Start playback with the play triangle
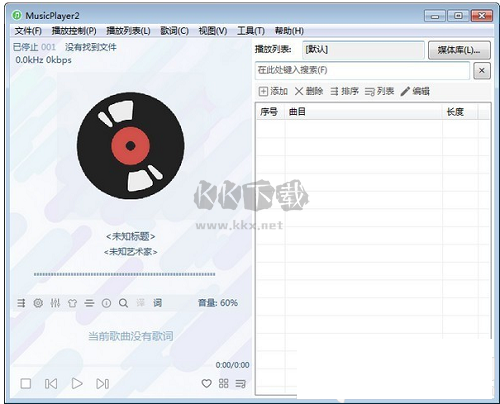500x404 pixels. (x=77, y=383)
